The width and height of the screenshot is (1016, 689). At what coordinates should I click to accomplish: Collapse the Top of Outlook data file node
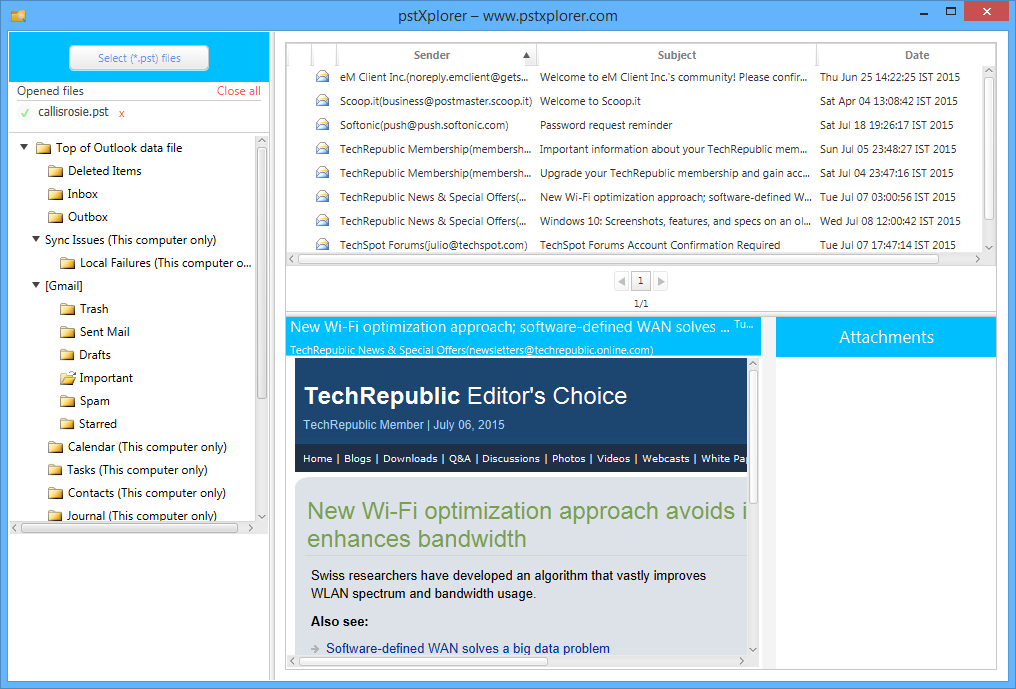tap(24, 147)
